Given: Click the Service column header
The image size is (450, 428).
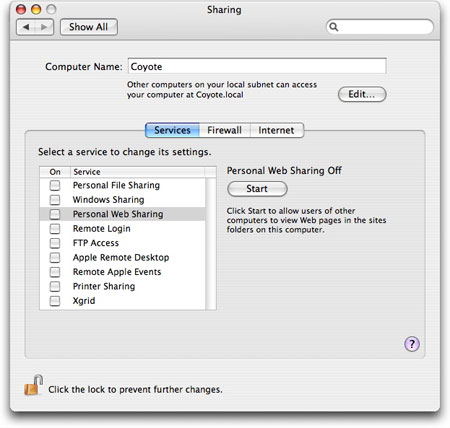Looking at the screenshot, I should click(137, 172).
